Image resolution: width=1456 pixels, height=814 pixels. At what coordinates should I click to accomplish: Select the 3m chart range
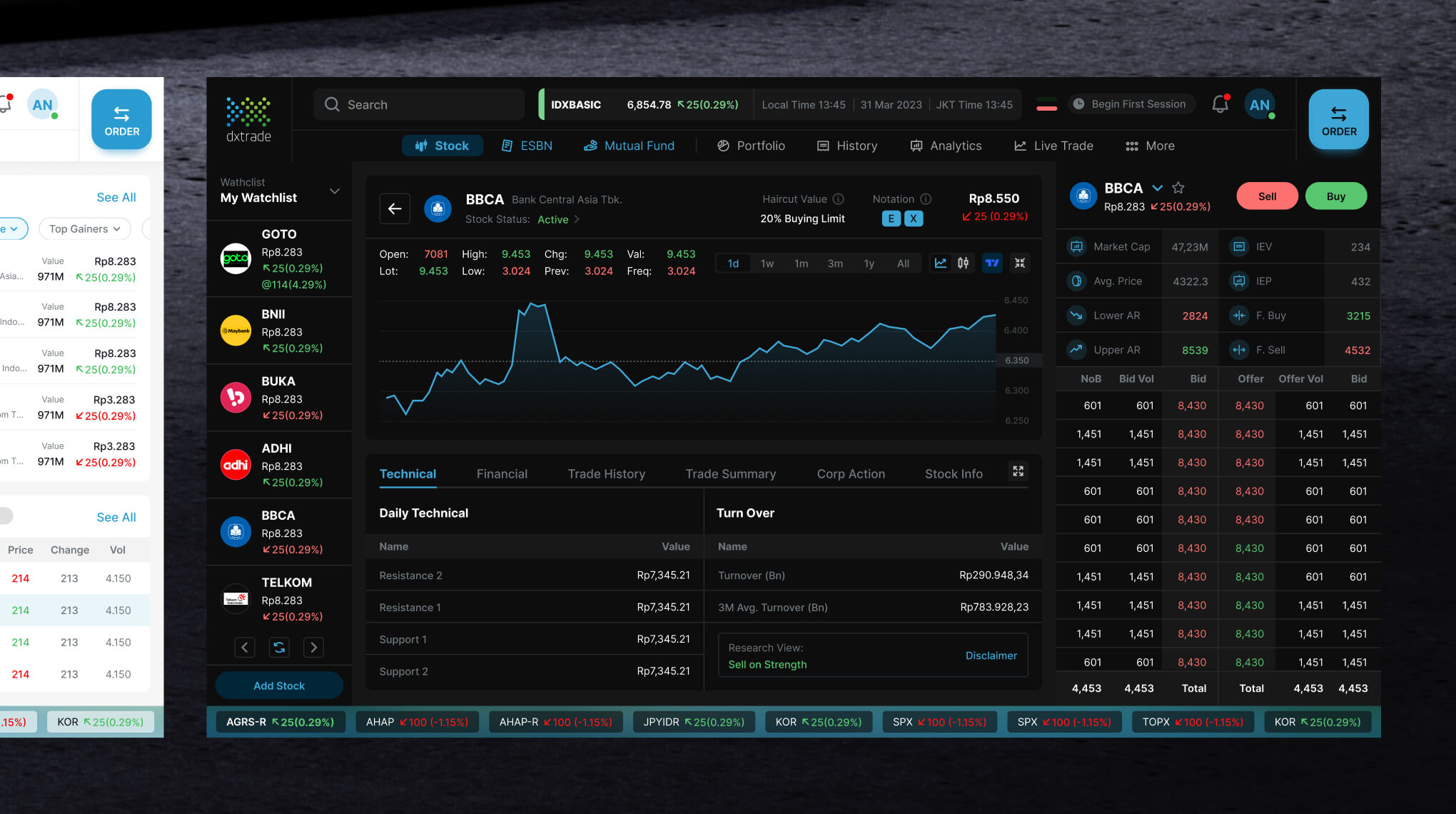pos(835,263)
